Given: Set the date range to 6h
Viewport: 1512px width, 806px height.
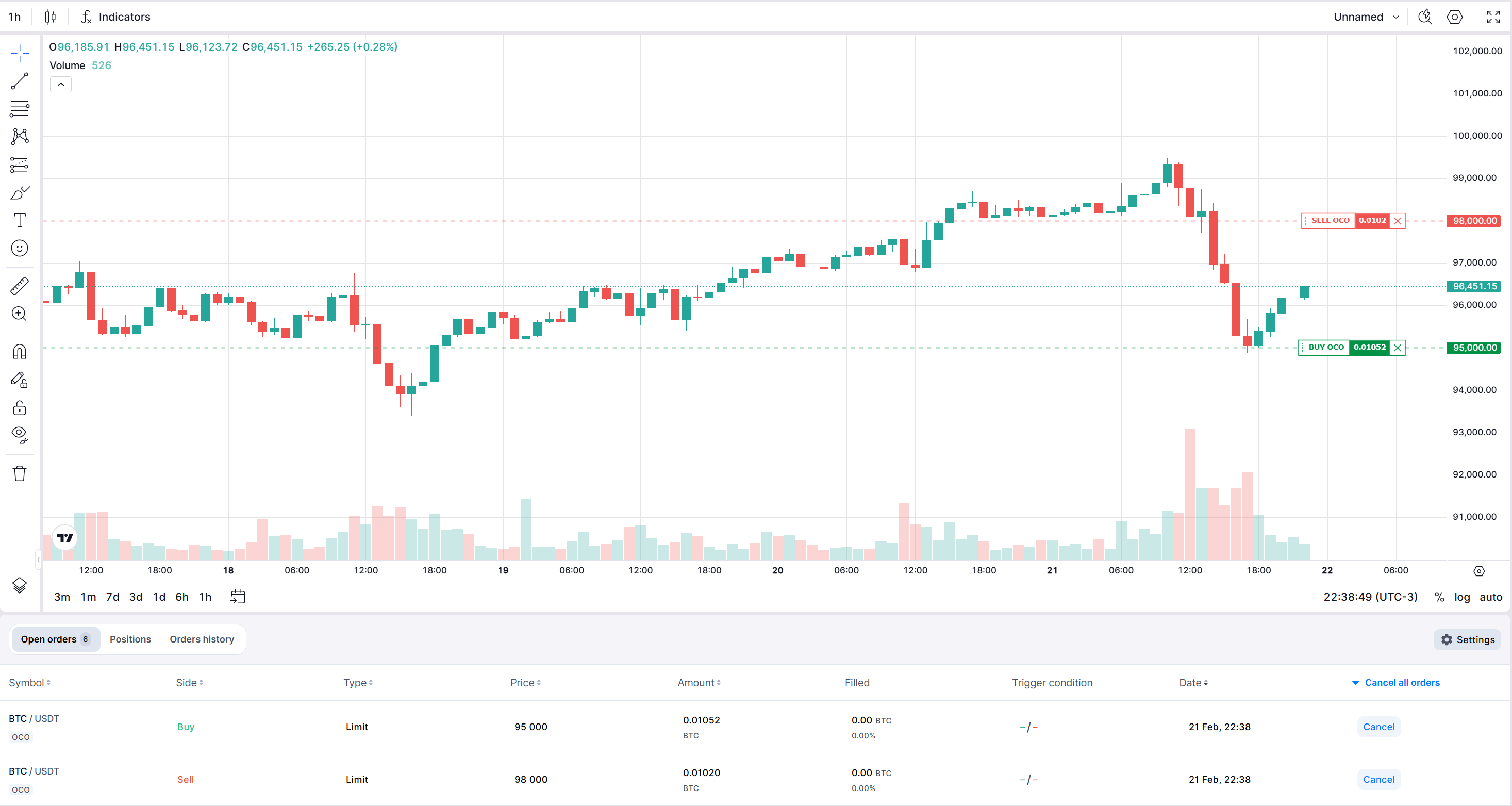Looking at the screenshot, I should (x=182, y=597).
